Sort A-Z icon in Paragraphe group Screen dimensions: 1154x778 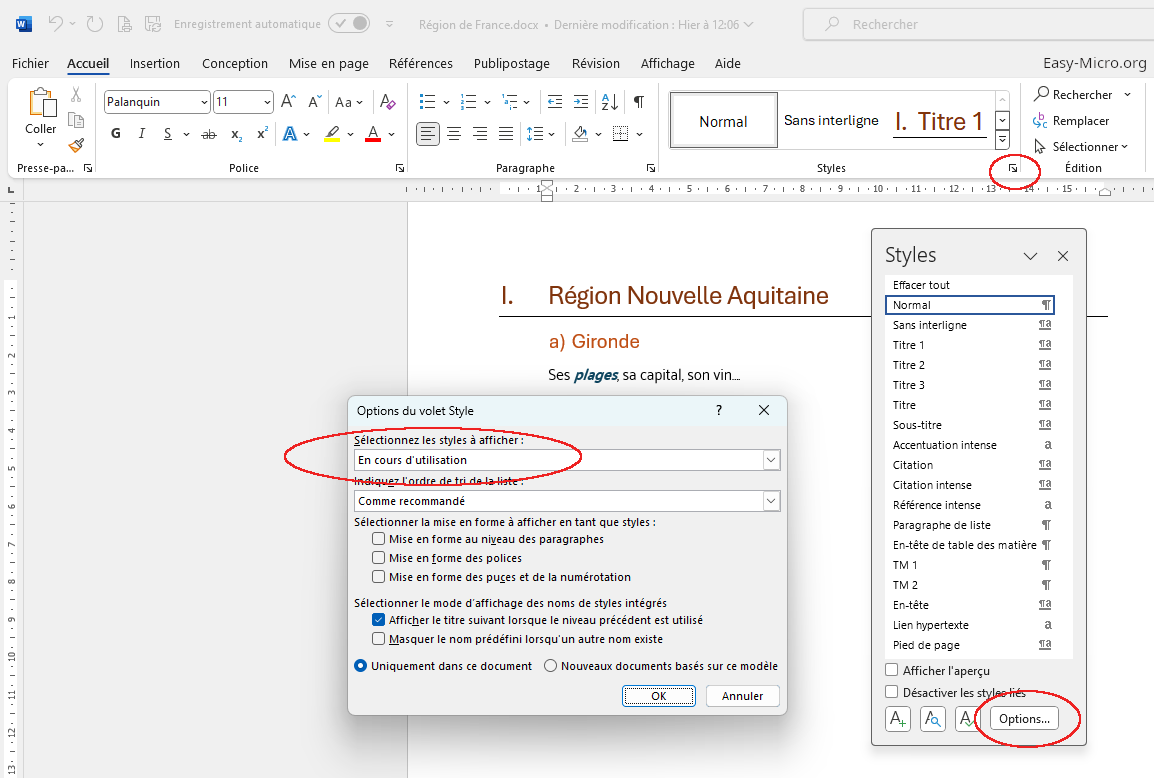point(609,102)
